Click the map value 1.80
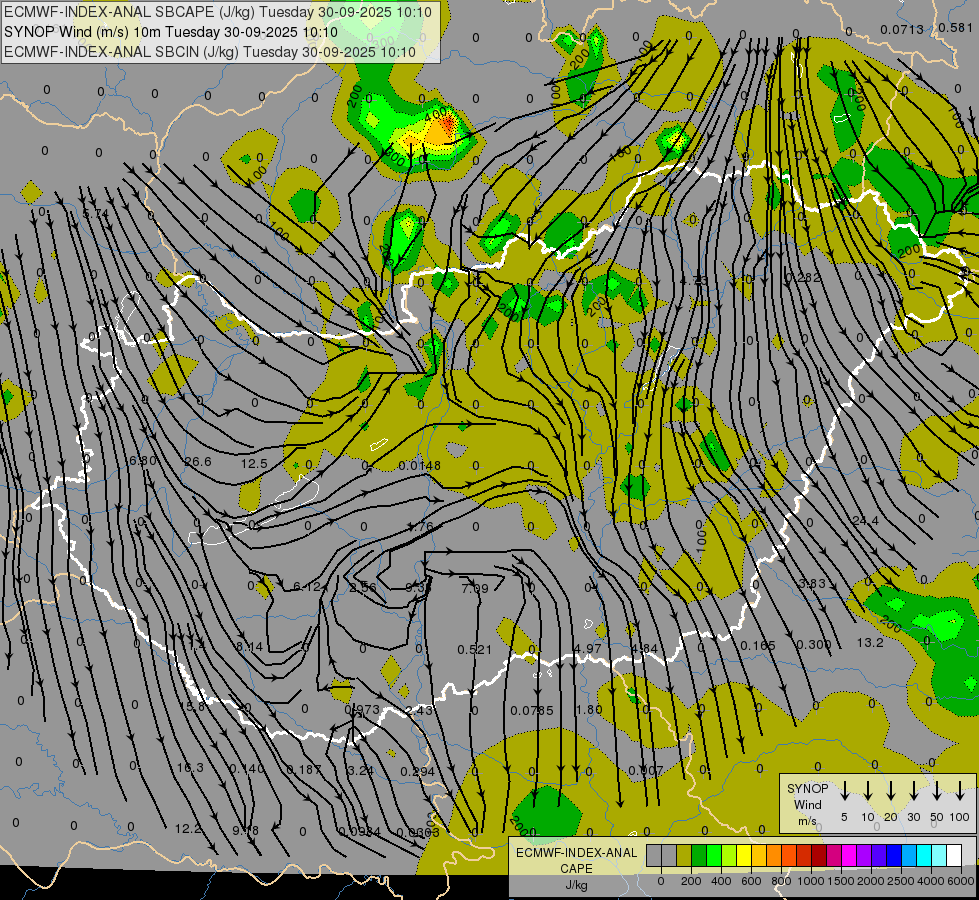This screenshot has height=900, width=979. point(589,709)
